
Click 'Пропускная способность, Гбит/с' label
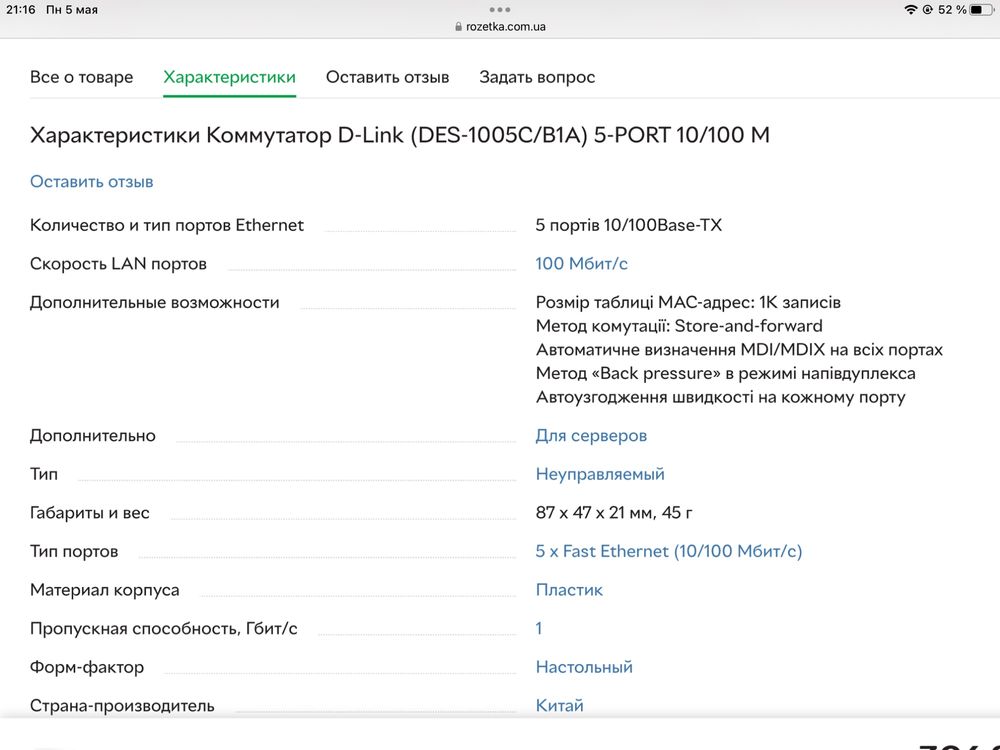pos(164,628)
